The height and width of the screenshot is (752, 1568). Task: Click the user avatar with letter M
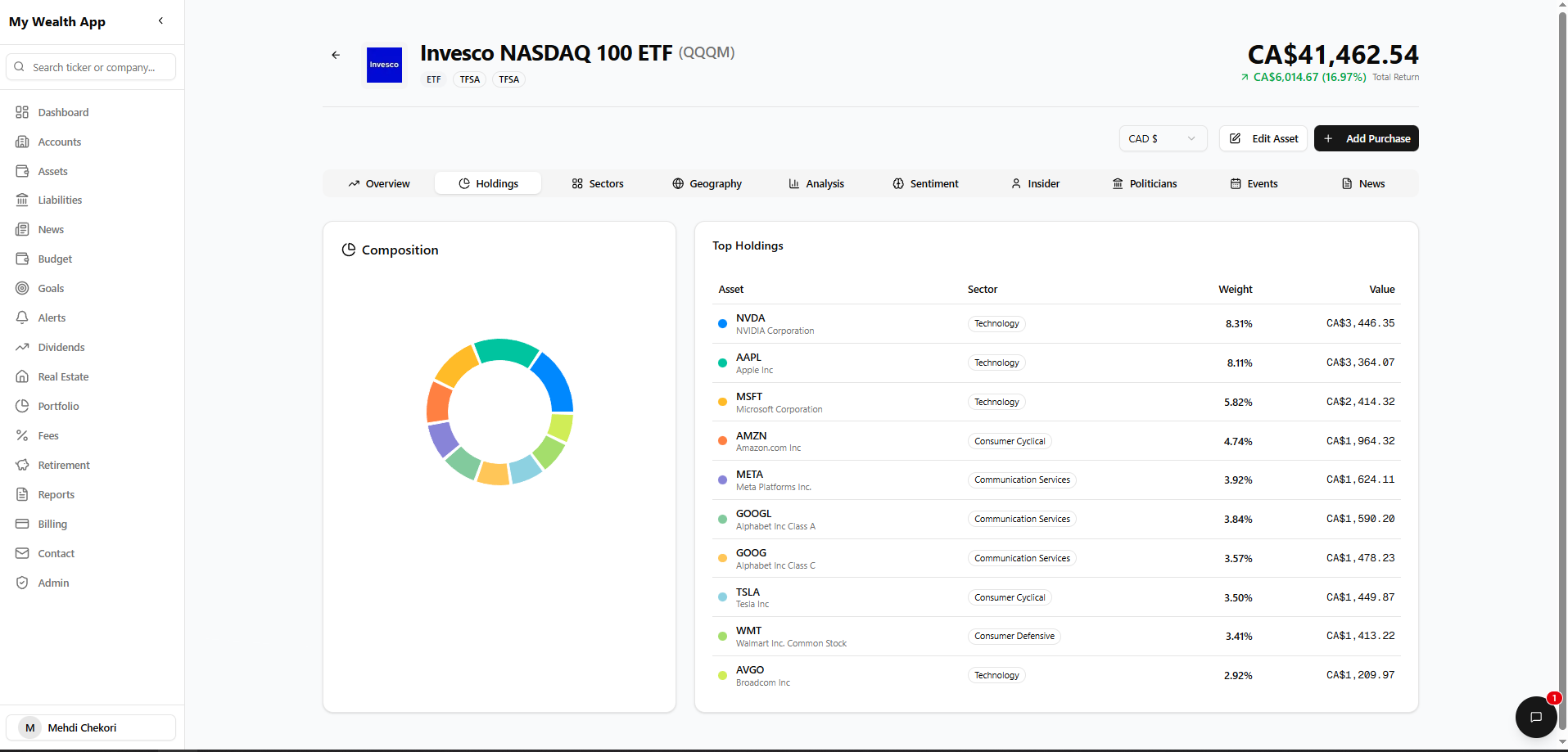click(x=30, y=727)
